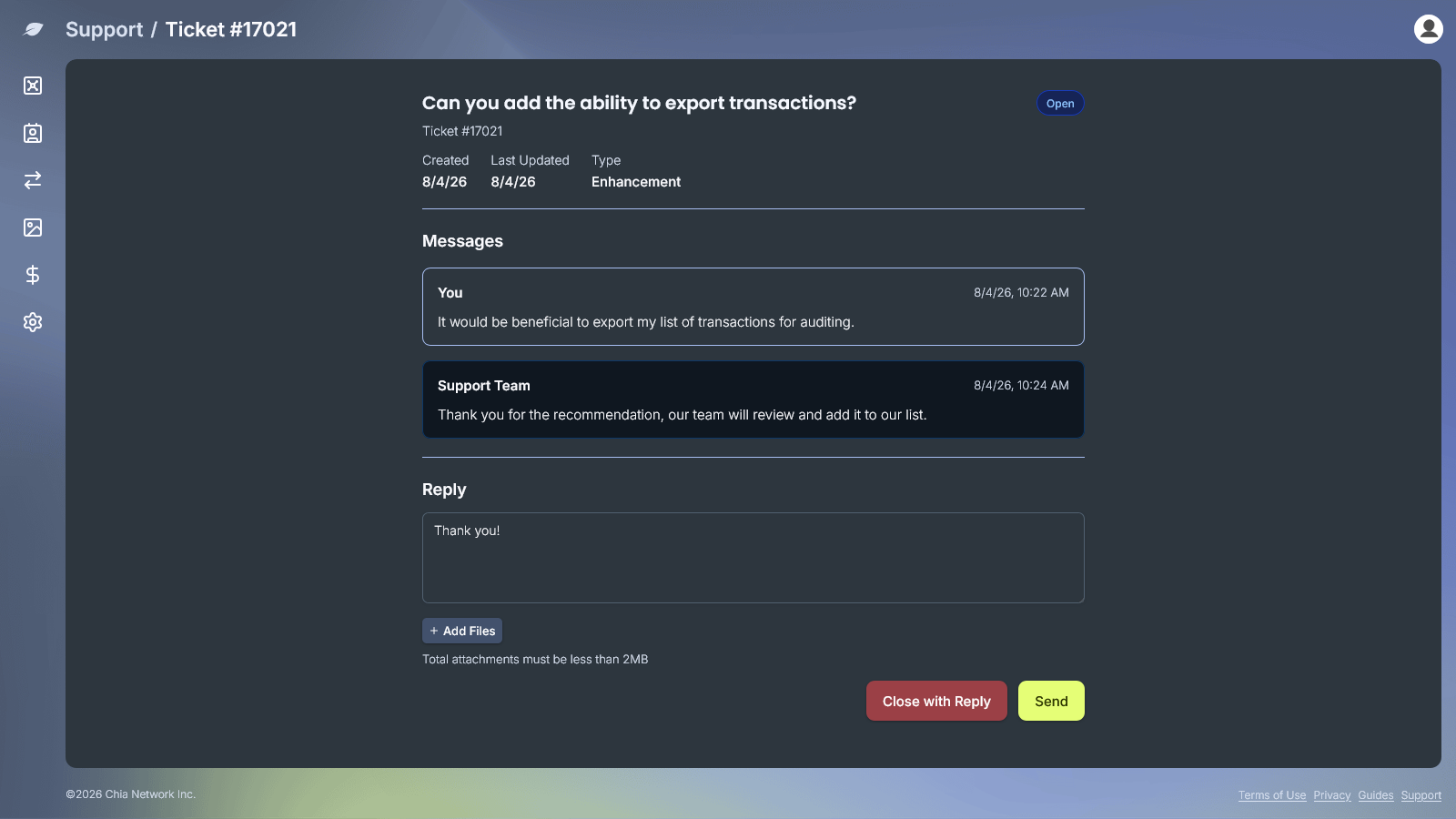Open the Guides footer link

(1375, 795)
